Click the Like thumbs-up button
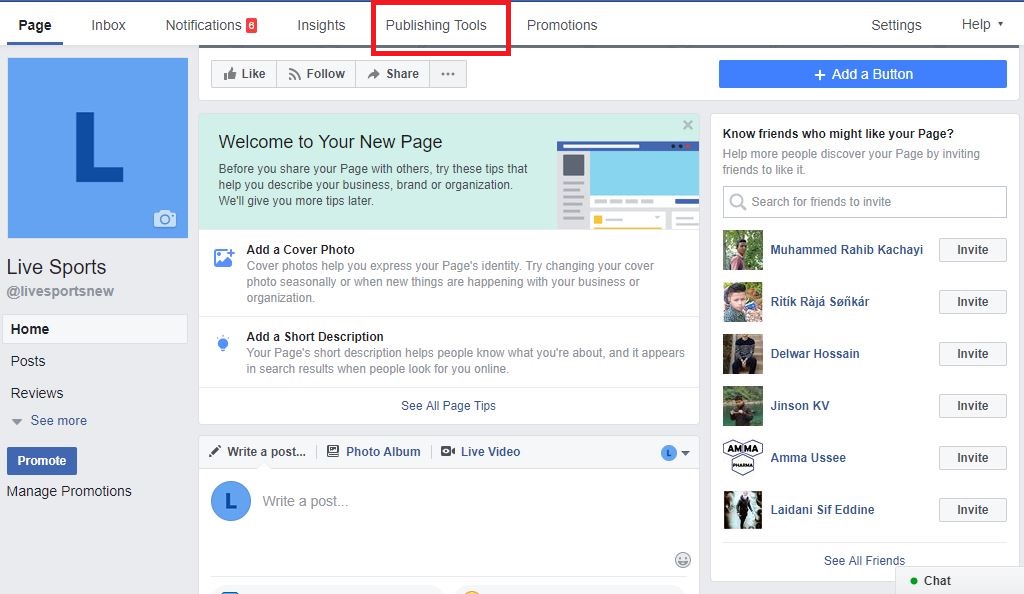The height and width of the screenshot is (594, 1024). click(244, 74)
